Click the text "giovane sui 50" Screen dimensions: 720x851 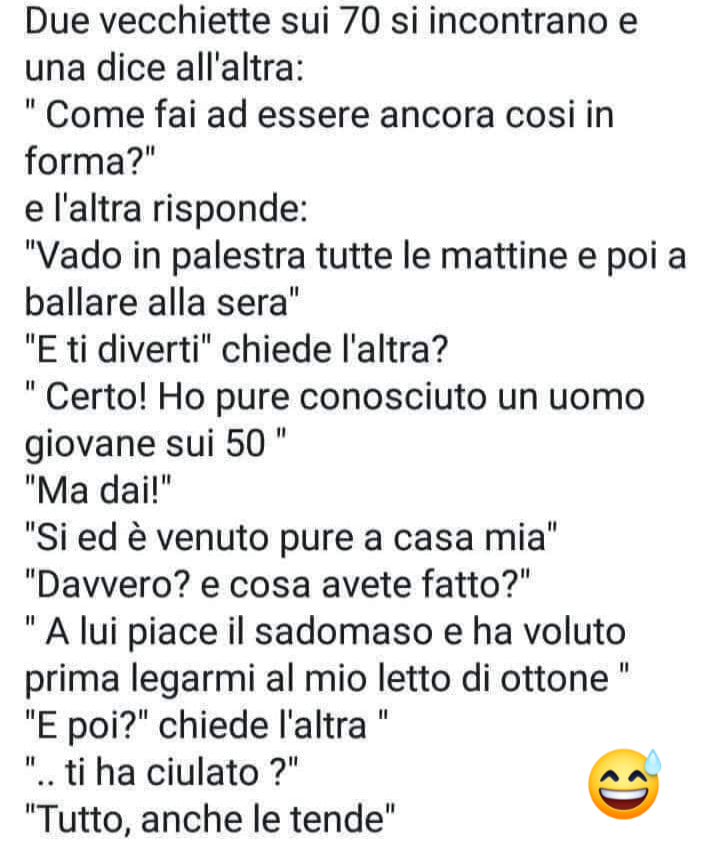pos(145,444)
